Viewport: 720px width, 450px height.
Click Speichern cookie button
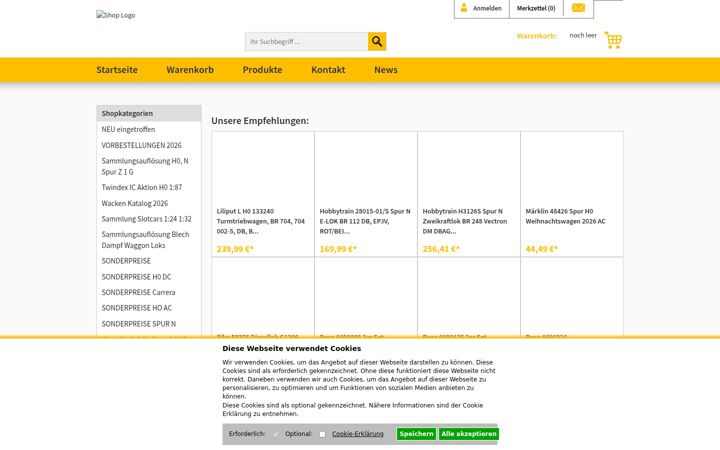[x=416, y=434]
